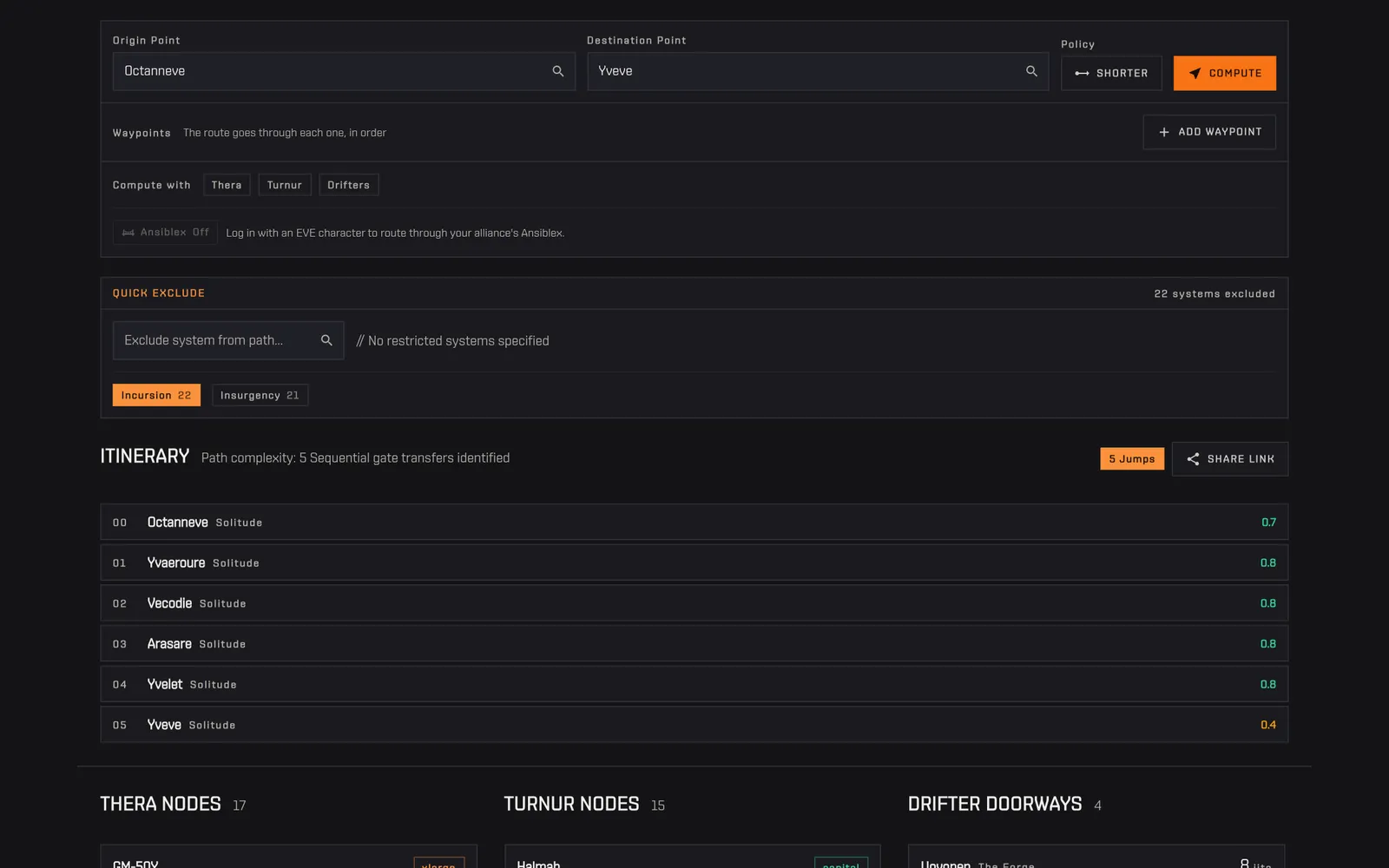
Task: Click the search icon in Destination Point field
Action: 1031,71
